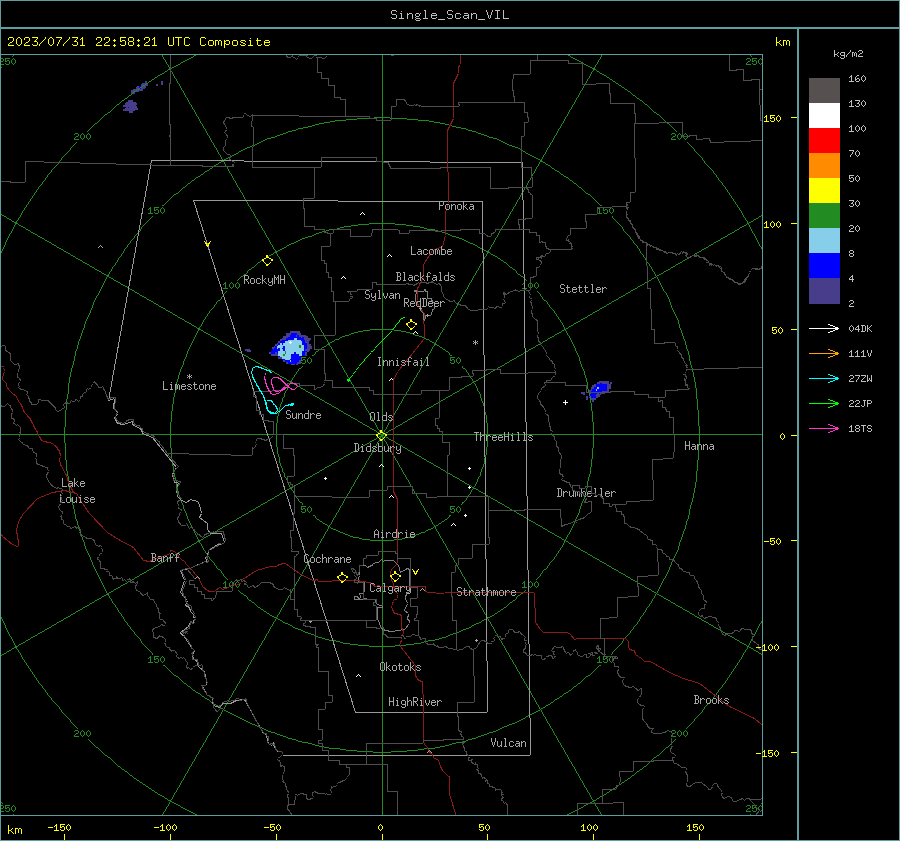Pick the light-blue 8–20 legend color
Screen dimensions: 900x841
coord(824,241)
